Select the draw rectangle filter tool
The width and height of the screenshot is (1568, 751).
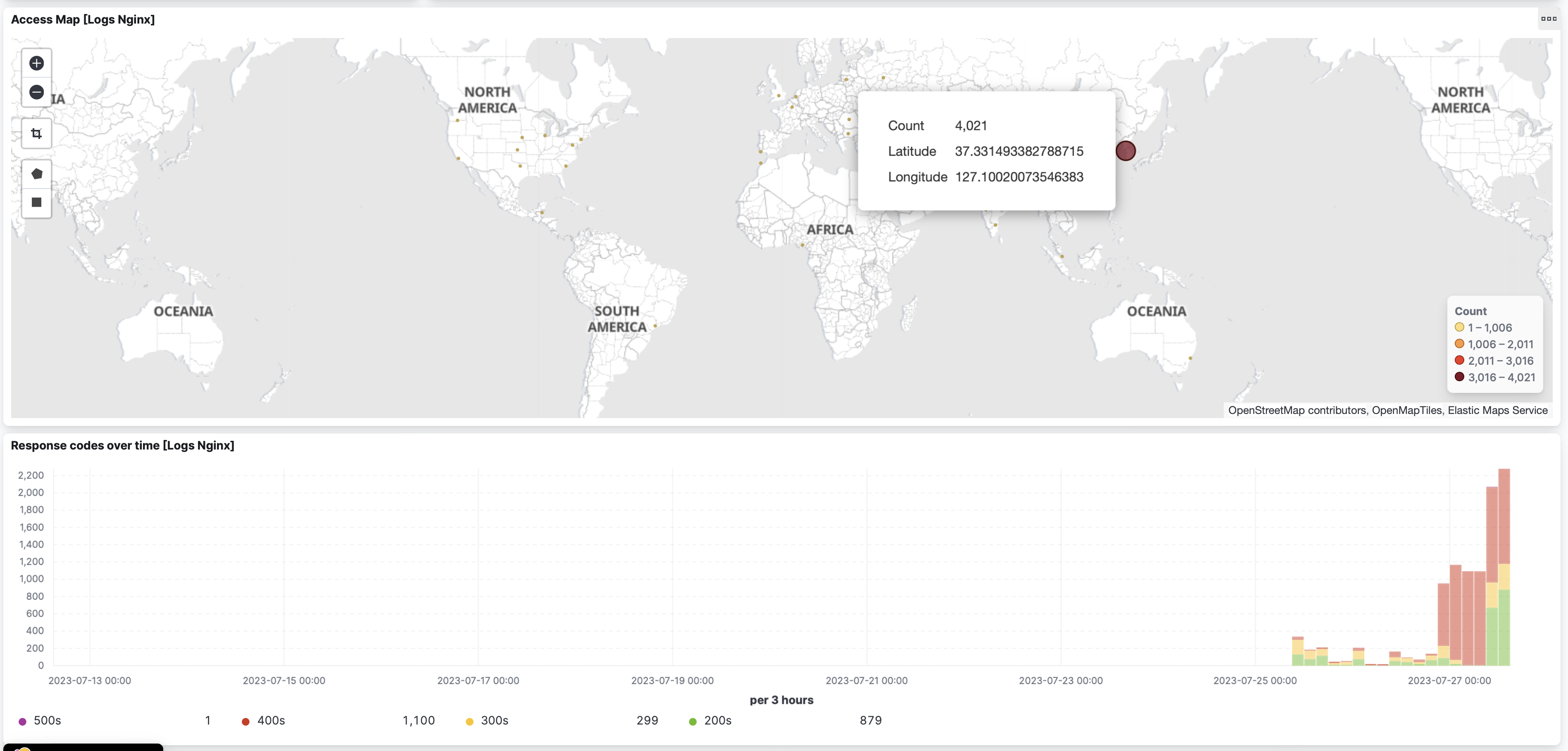click(36, 202)
